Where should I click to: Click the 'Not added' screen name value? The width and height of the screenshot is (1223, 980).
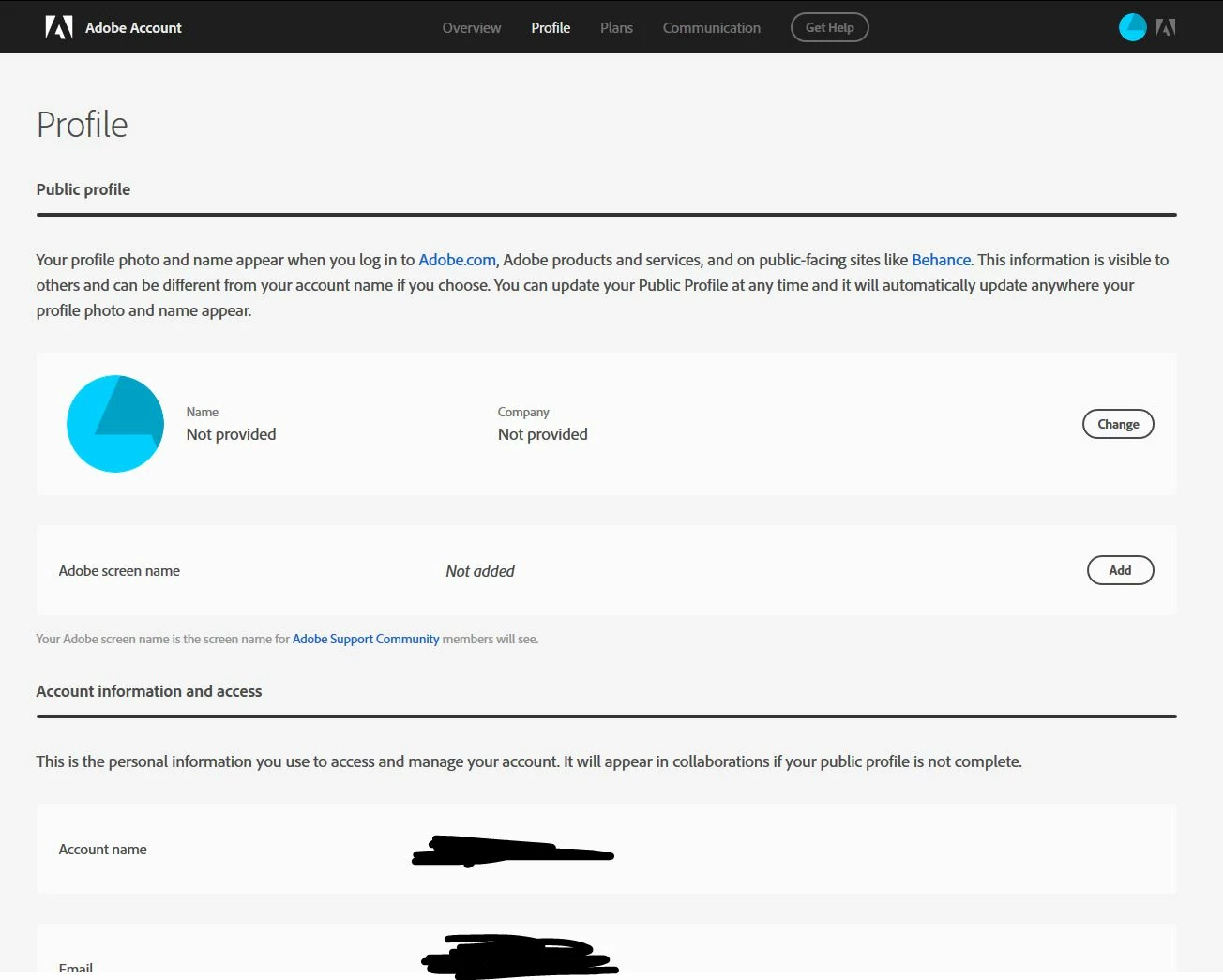480,571
